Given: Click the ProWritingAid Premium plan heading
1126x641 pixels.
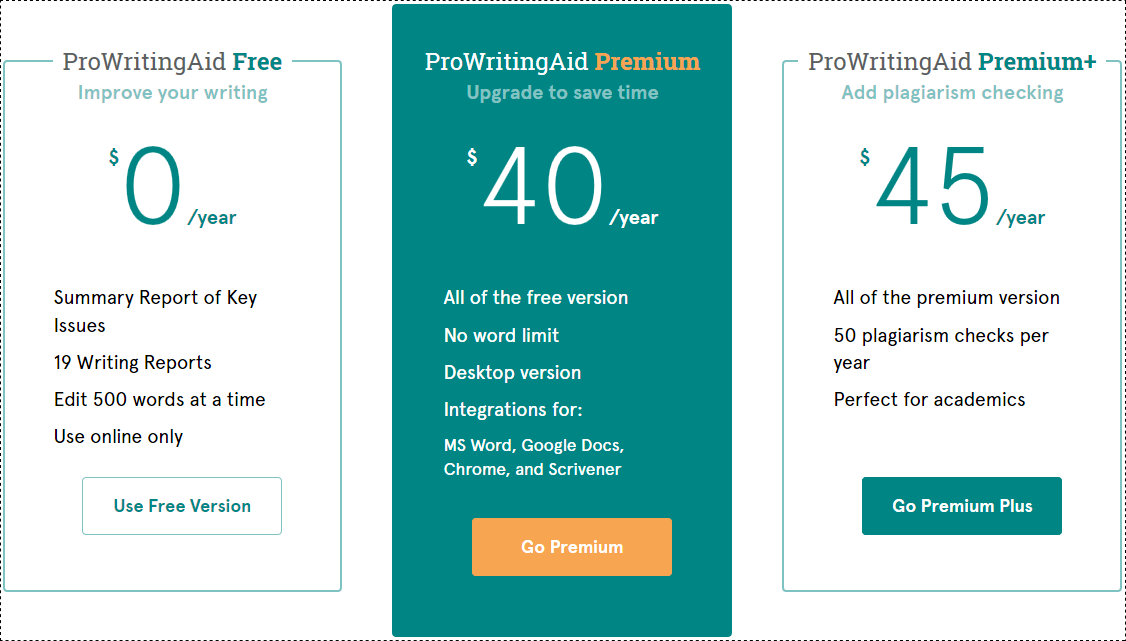Looking at the screenshot, I should tap(562, 62).
